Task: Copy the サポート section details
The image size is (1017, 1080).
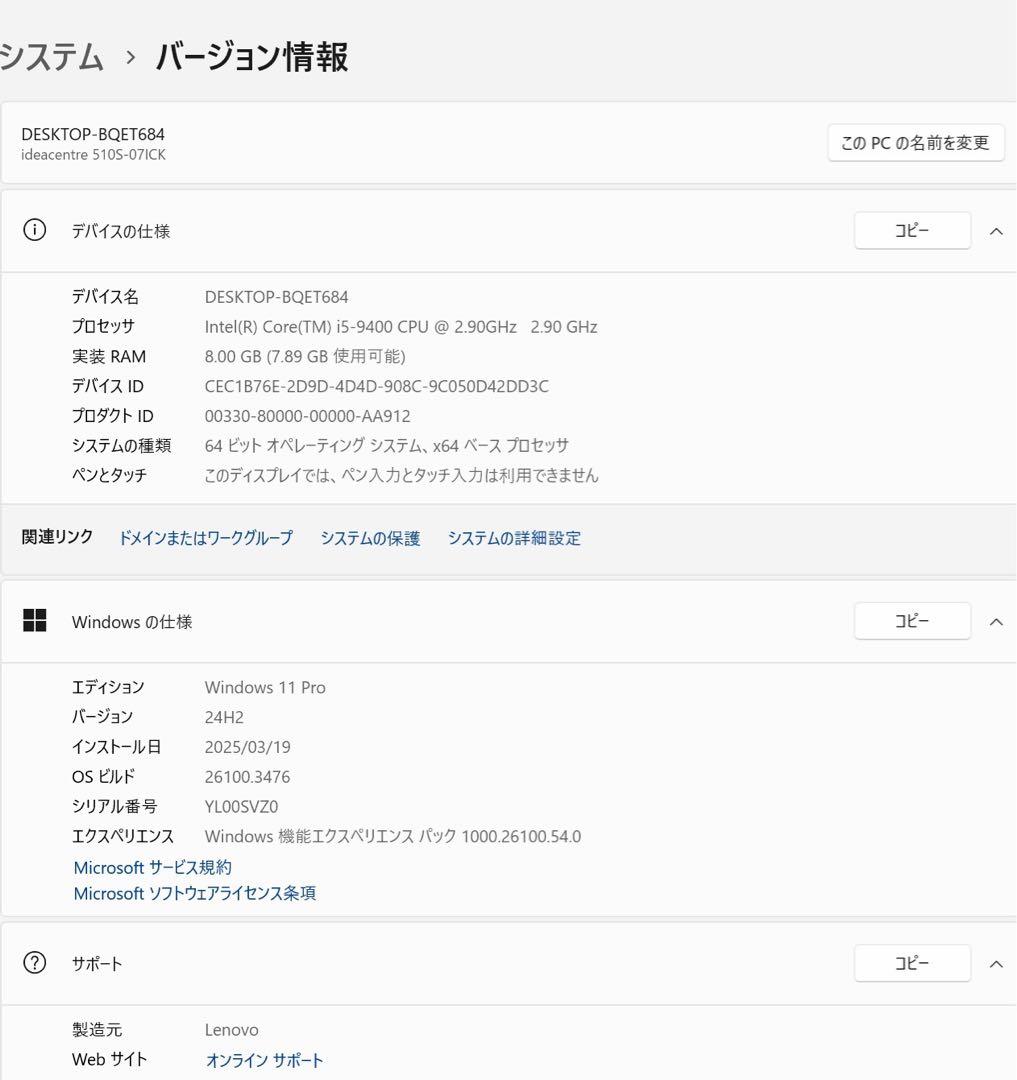Action: pos(911,963)
